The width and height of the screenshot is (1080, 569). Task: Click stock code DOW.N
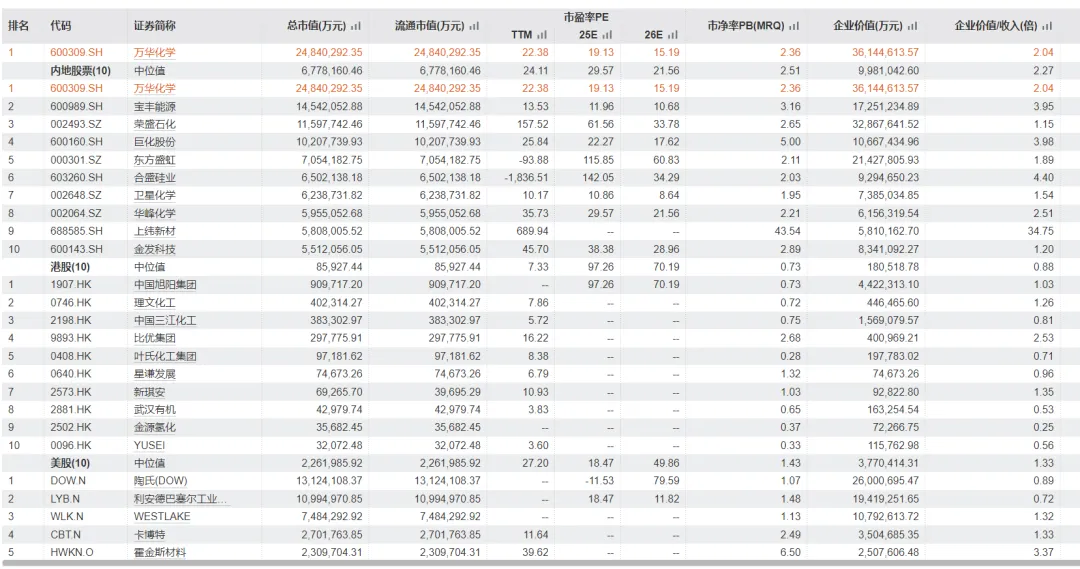[68, 481]
